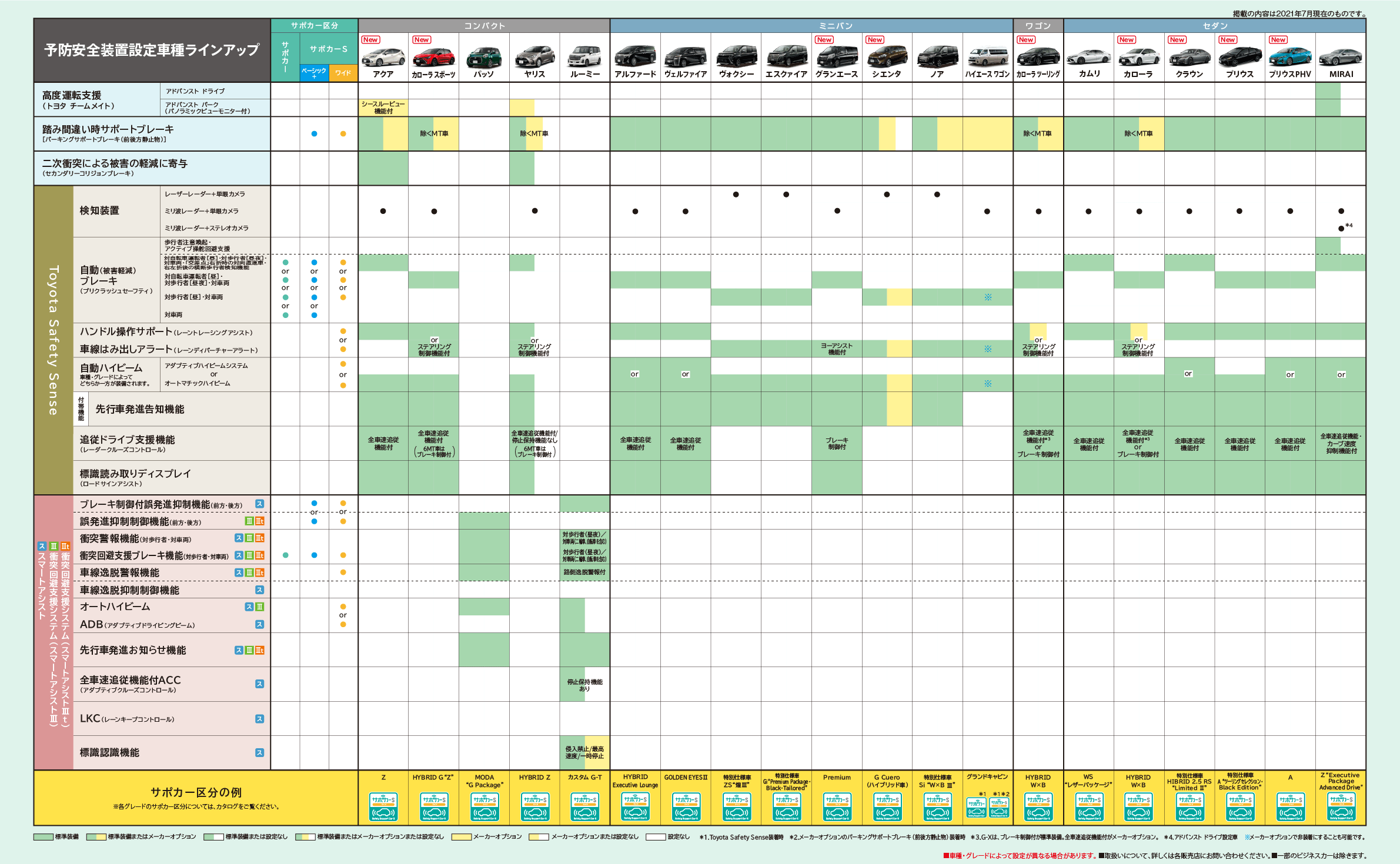
Task: Click the コンパクト category header
Action: click(484, 26)
